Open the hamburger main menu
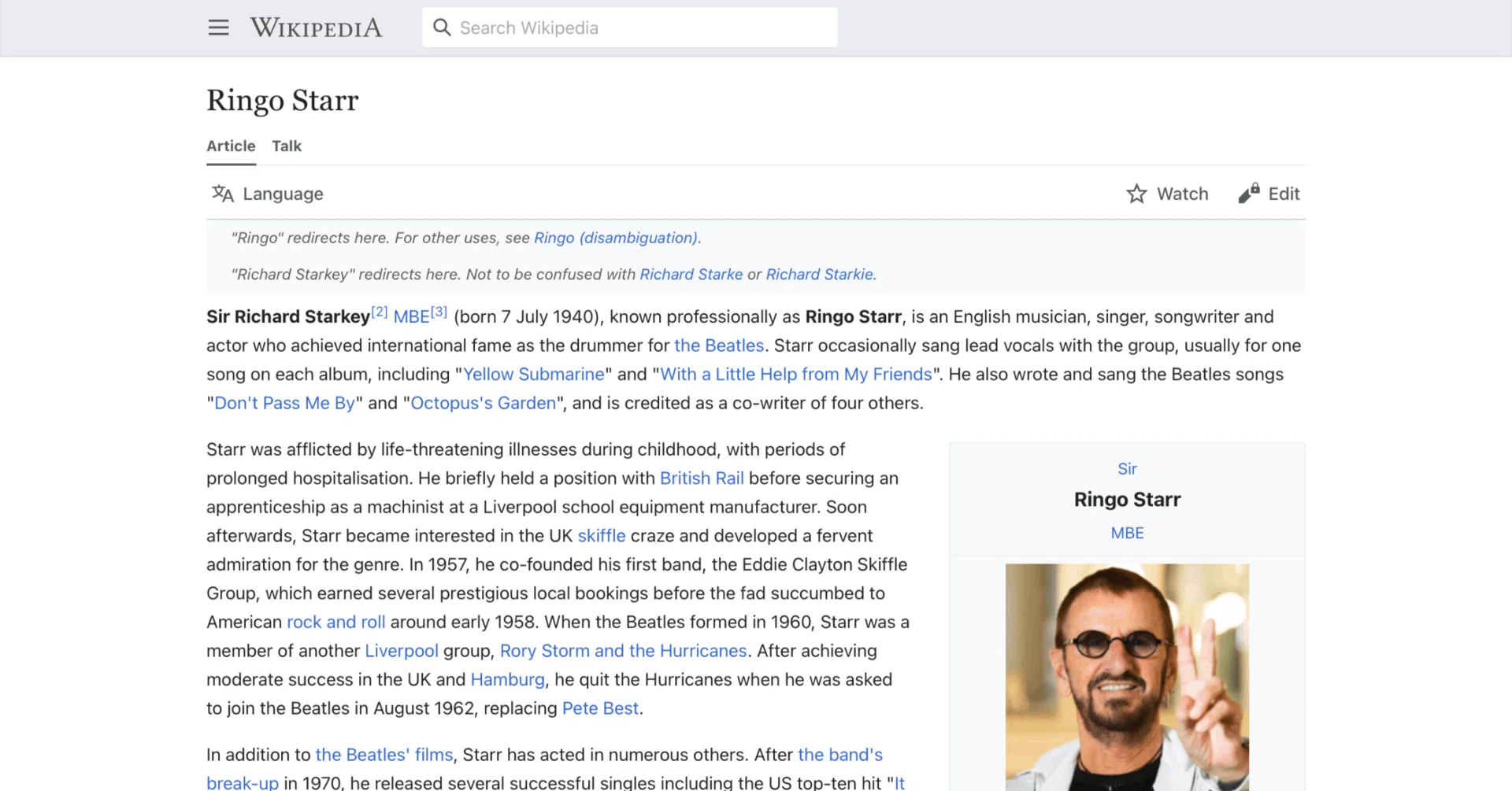The image size is (1512, 791). click(x=218, y=28)
